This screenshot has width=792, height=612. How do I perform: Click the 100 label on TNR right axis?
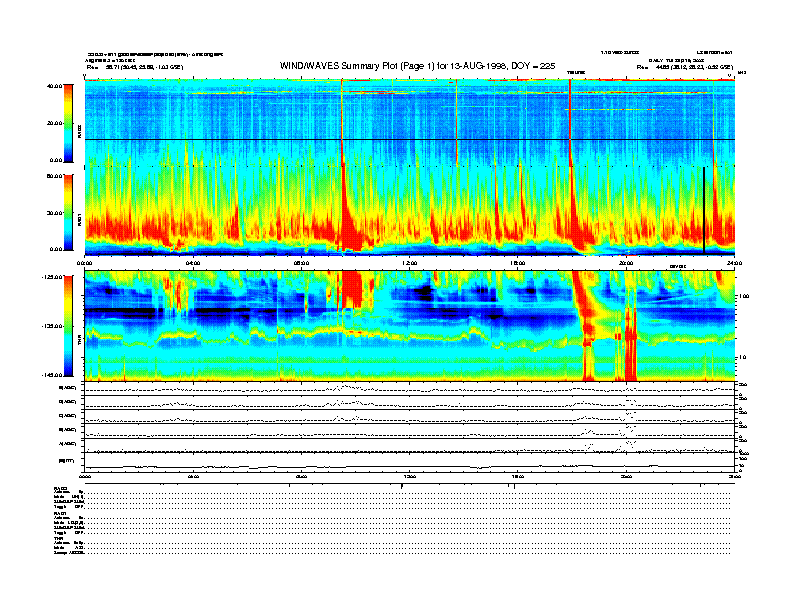(x=745, y=296)
